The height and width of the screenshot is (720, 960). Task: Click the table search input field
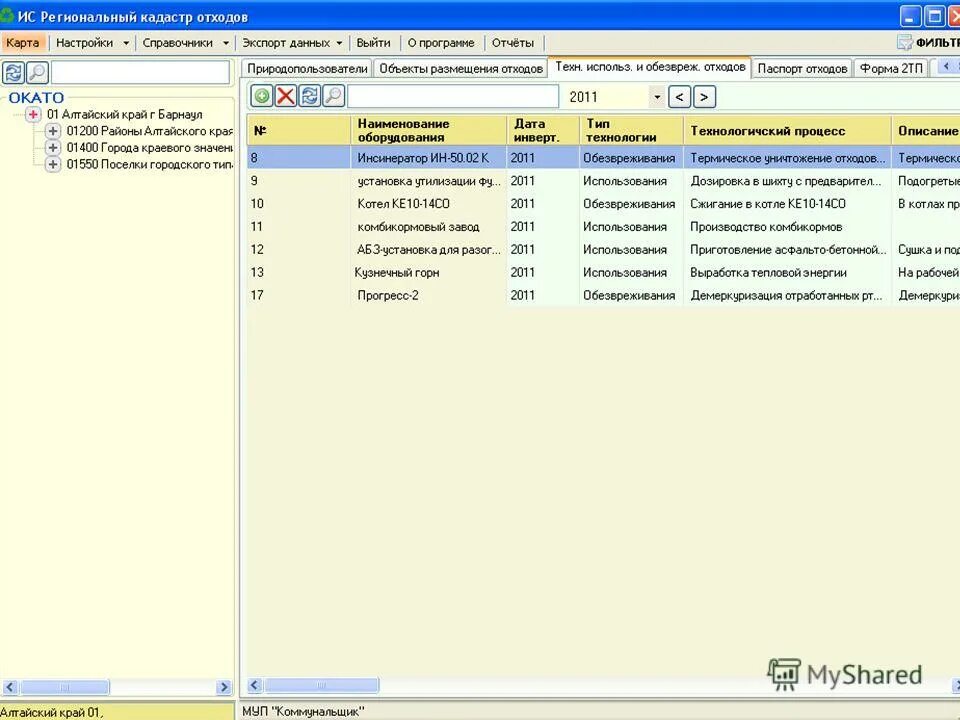point(453,97)
